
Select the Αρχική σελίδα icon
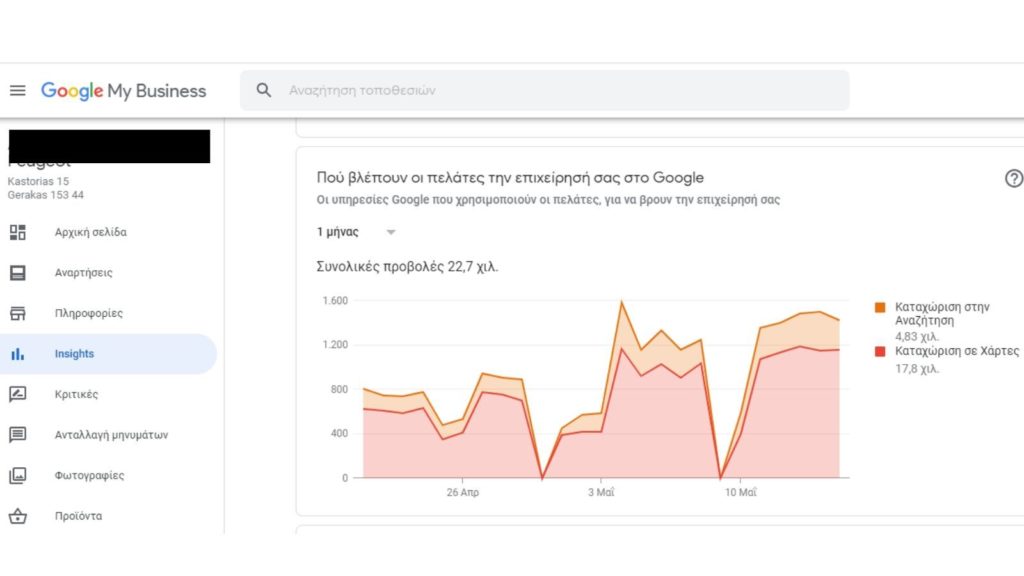click(17, 231)
